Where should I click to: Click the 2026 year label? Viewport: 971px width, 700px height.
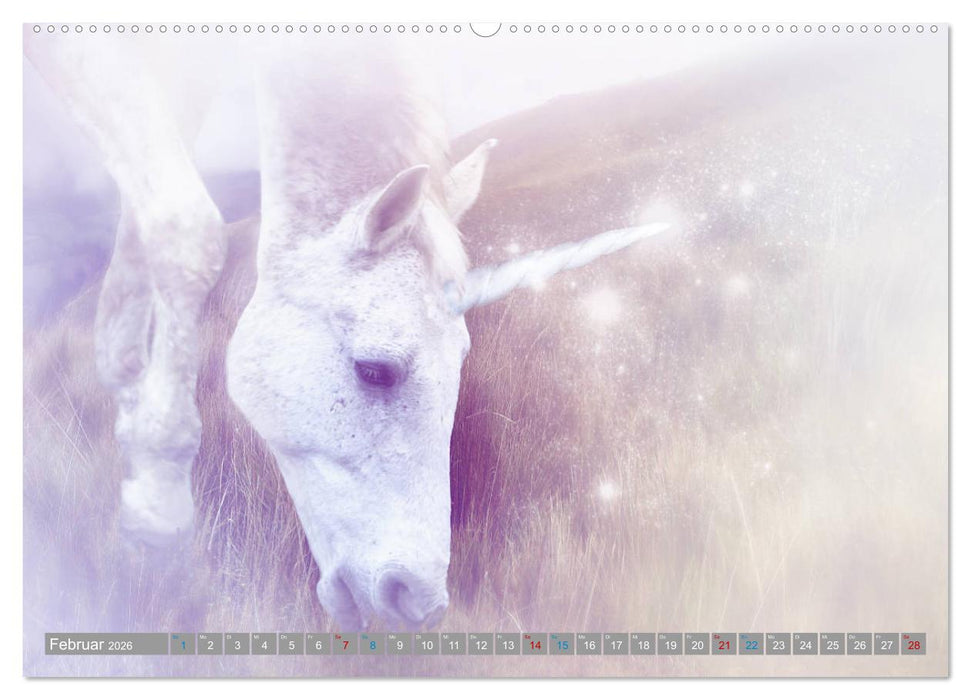(x=120, y=644)
